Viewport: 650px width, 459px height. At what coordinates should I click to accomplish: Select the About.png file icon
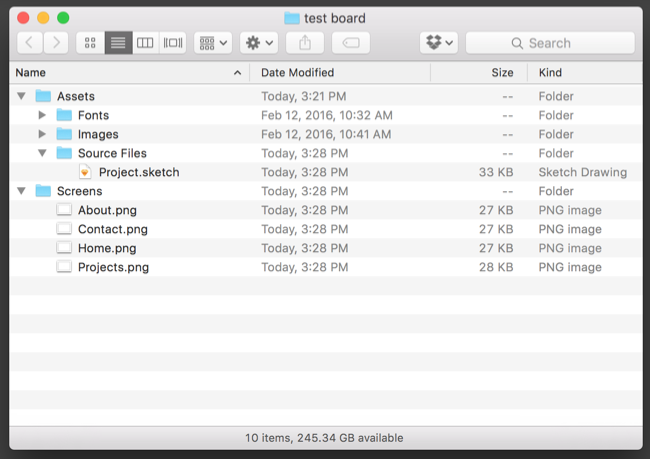[x=64, y=209]
